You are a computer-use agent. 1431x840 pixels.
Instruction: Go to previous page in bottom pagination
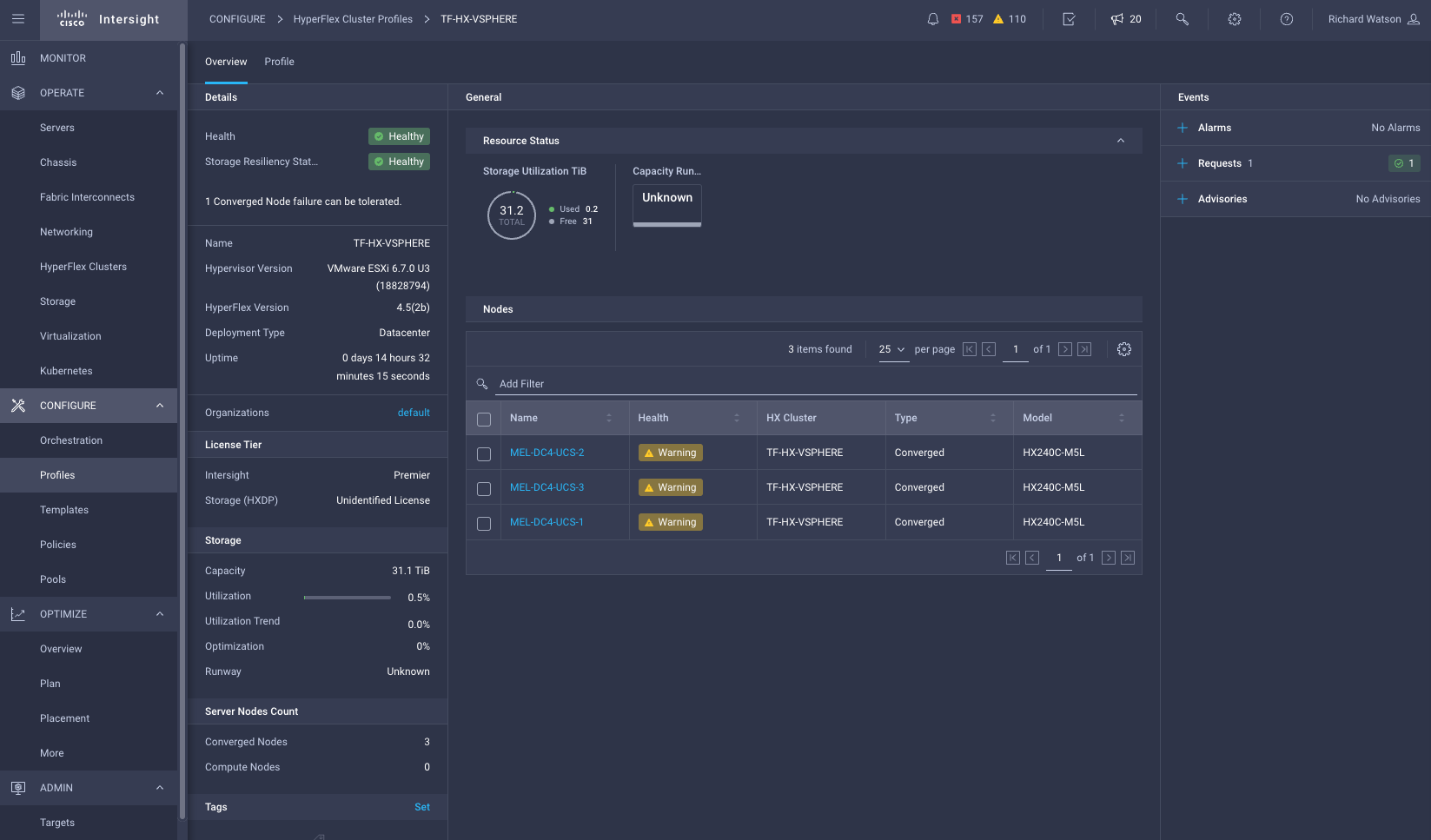click(1032, 558)
